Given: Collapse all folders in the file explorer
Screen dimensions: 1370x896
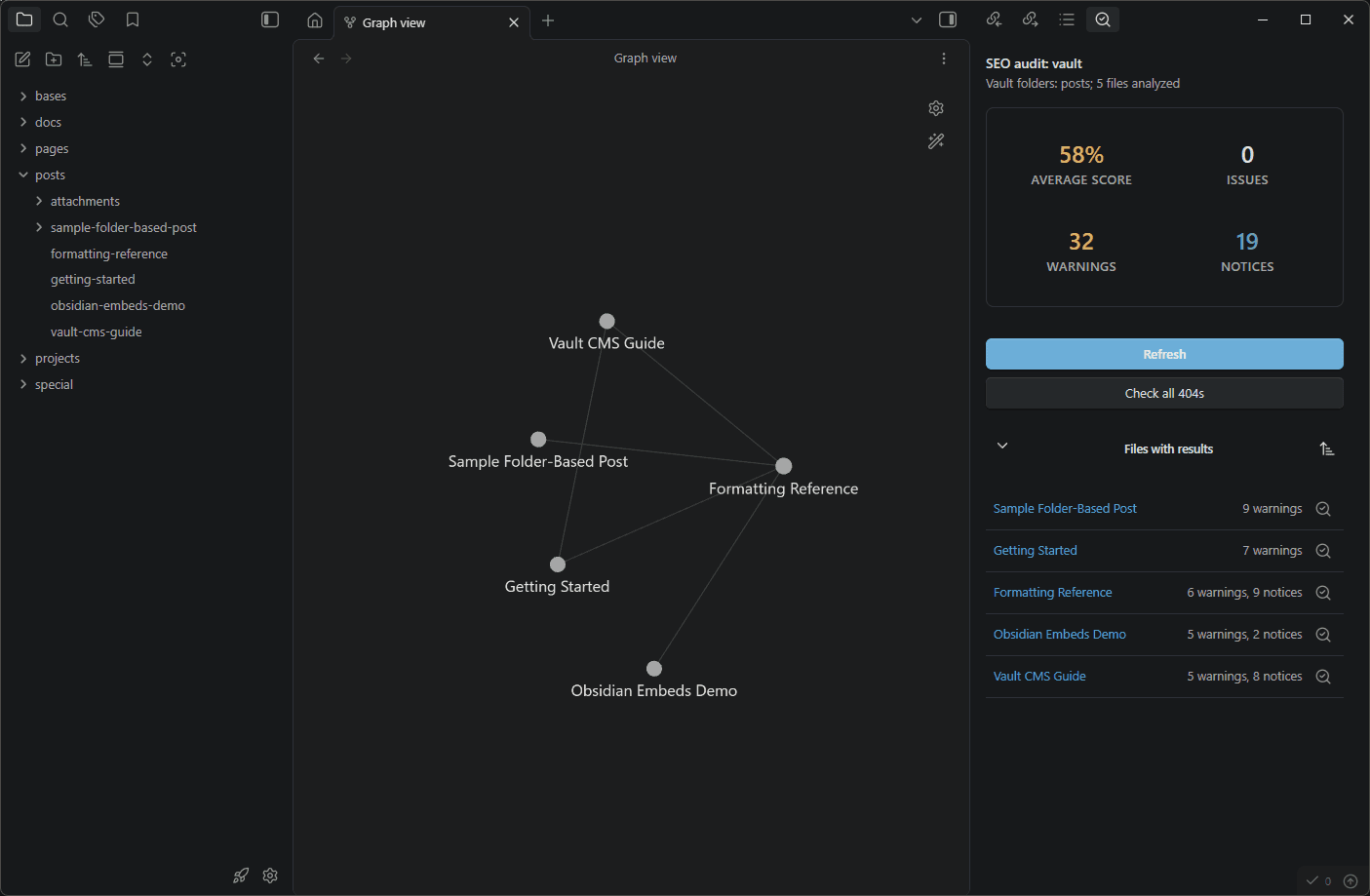Looking at the screenshot, I should (x=115, y=58).
